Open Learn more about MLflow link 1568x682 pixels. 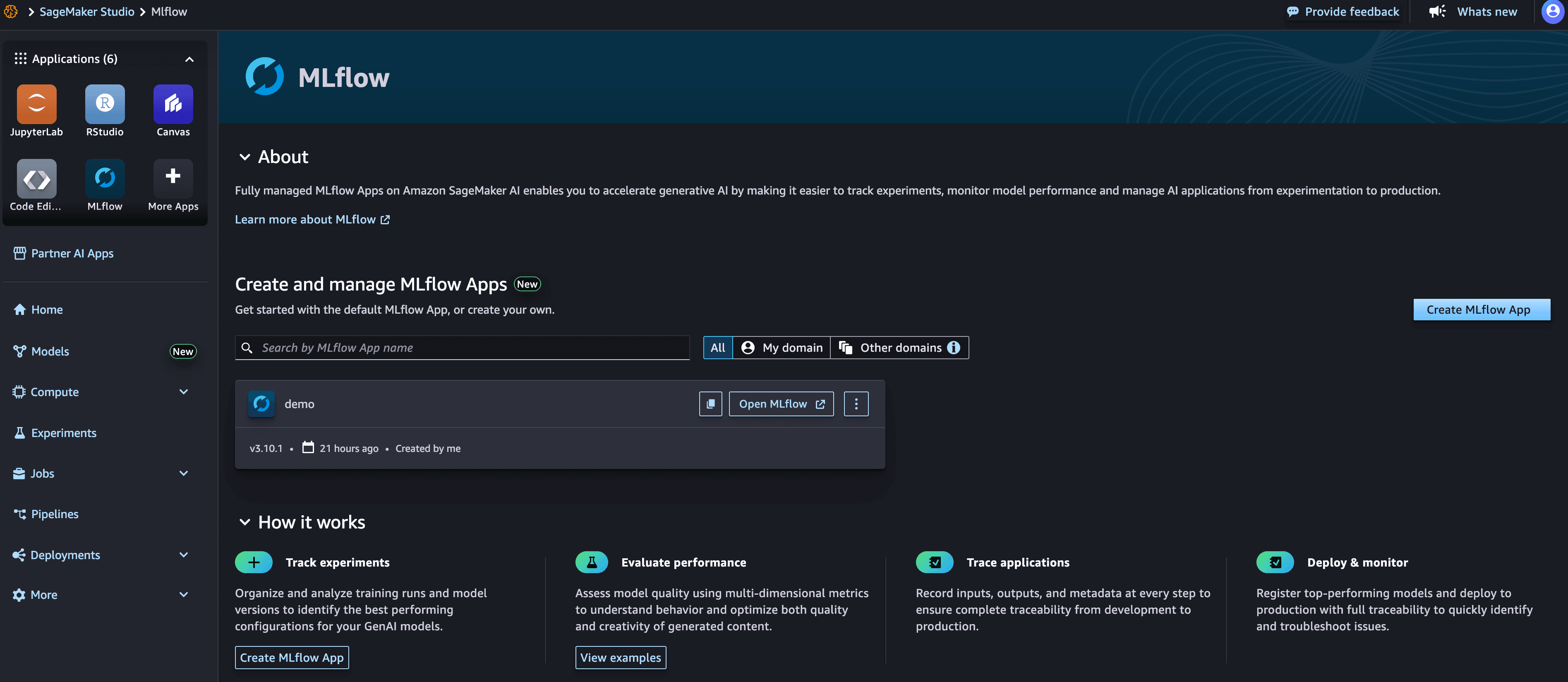click(312, 220)
